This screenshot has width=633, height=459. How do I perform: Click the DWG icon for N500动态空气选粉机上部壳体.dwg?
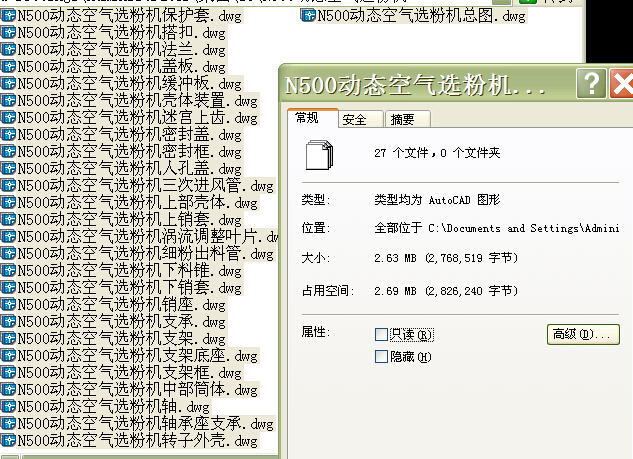pyautogui.click(x=8, y=202)
